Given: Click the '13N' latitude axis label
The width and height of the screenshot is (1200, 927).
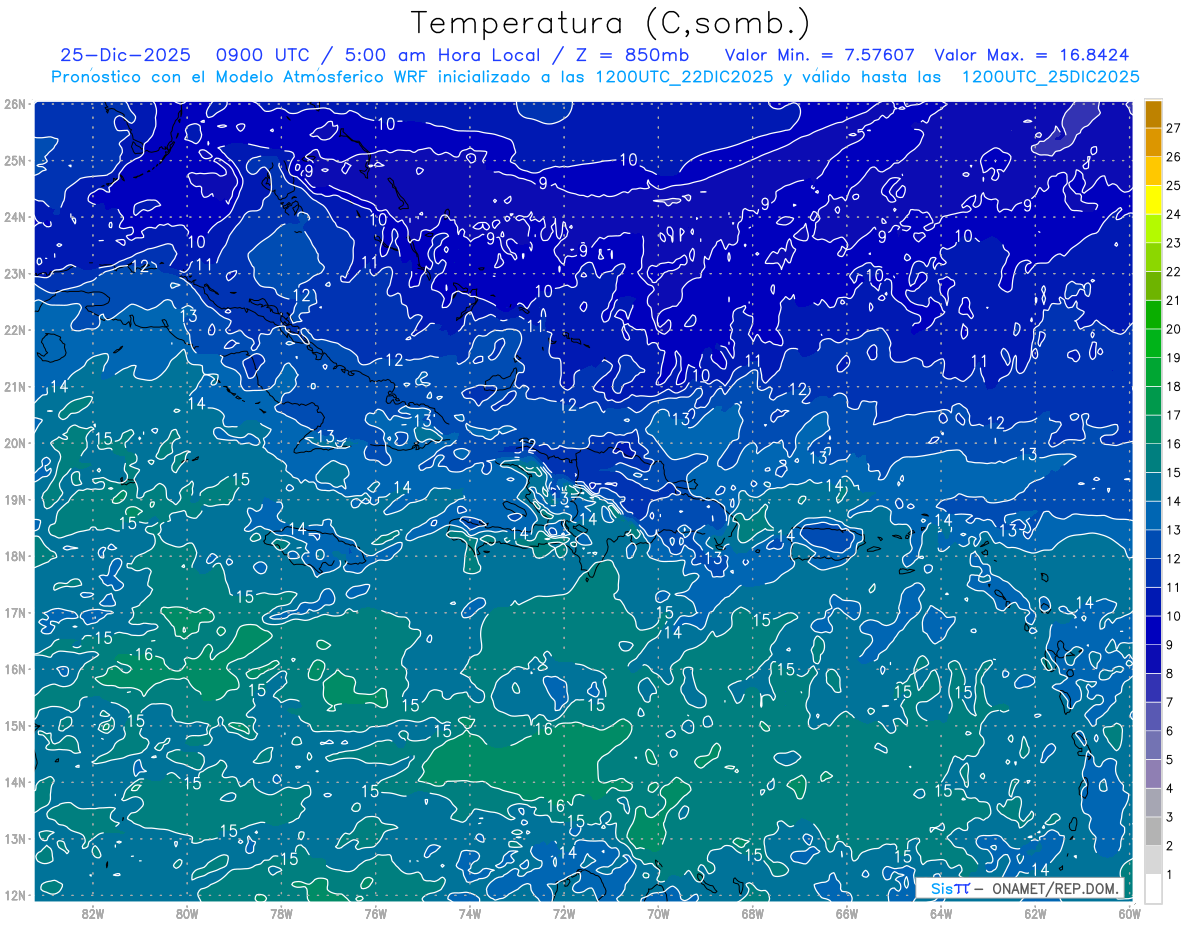Looking at the screenshot, I should [x=14, y=839].
